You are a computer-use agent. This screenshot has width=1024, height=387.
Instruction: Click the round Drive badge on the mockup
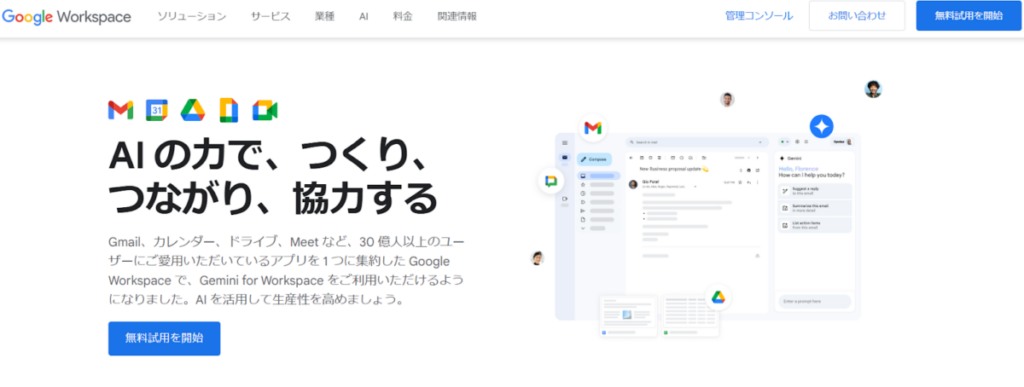click(x=718, y=297)
